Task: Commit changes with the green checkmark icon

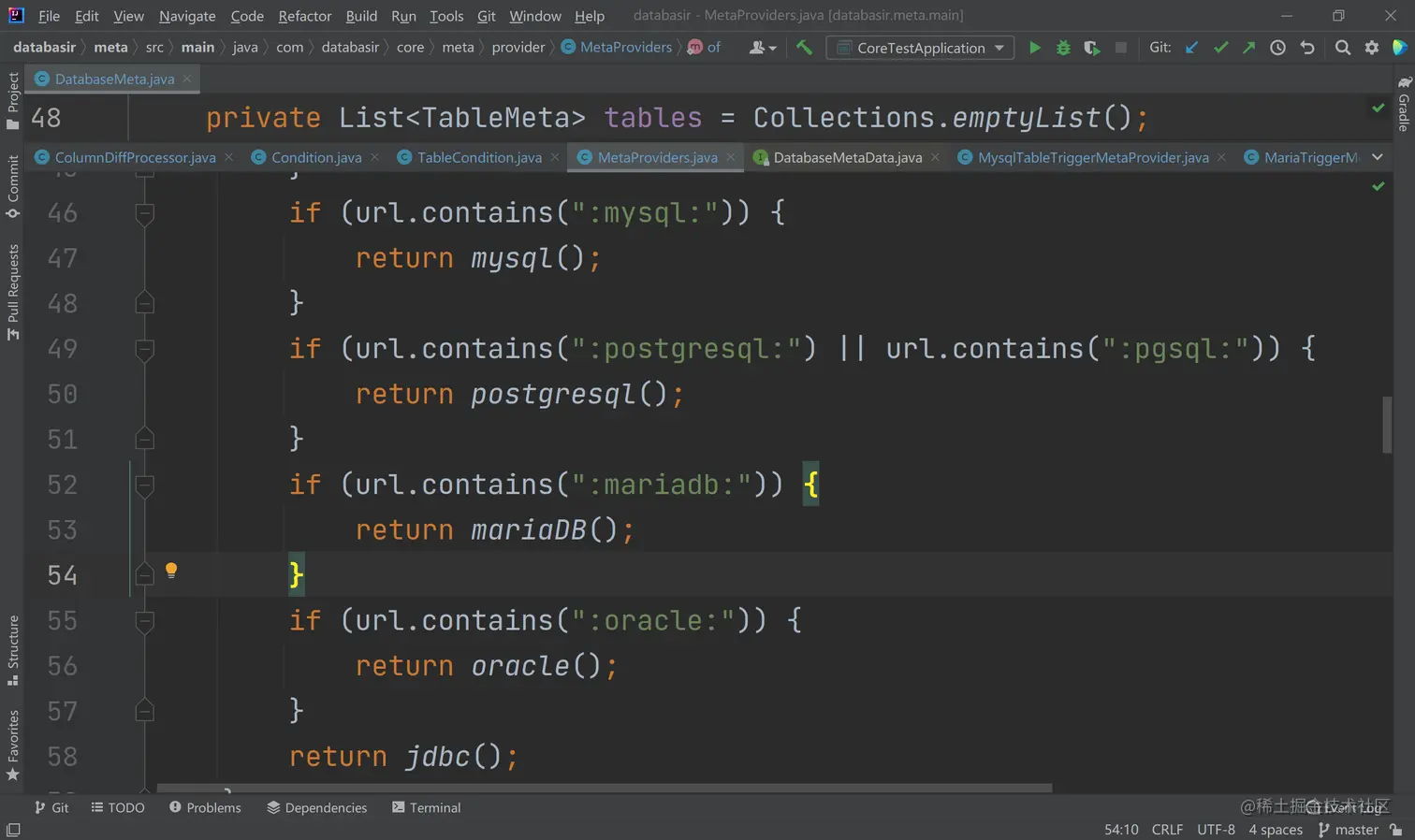Action: (x=1220, y=48)
